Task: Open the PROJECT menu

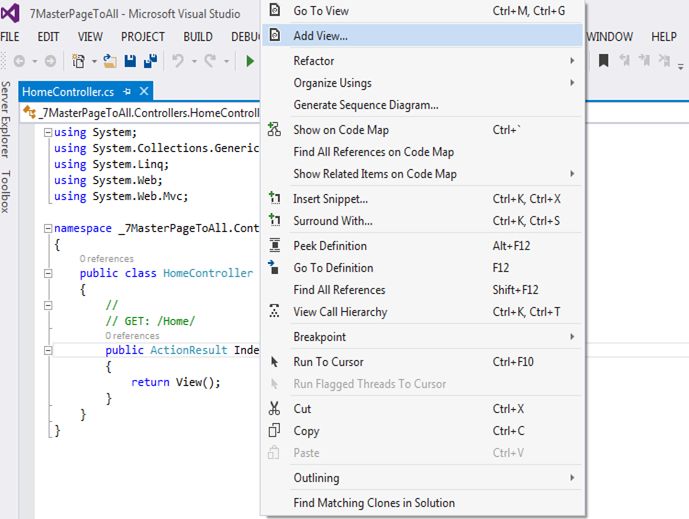Action: click(143, 37)
